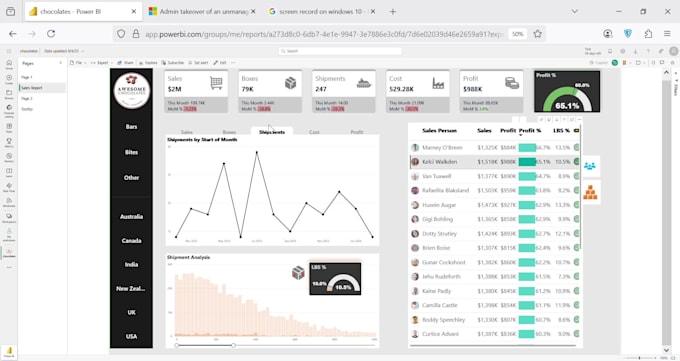
Task: Collapse the Pages pane
Action: [60, 63]
